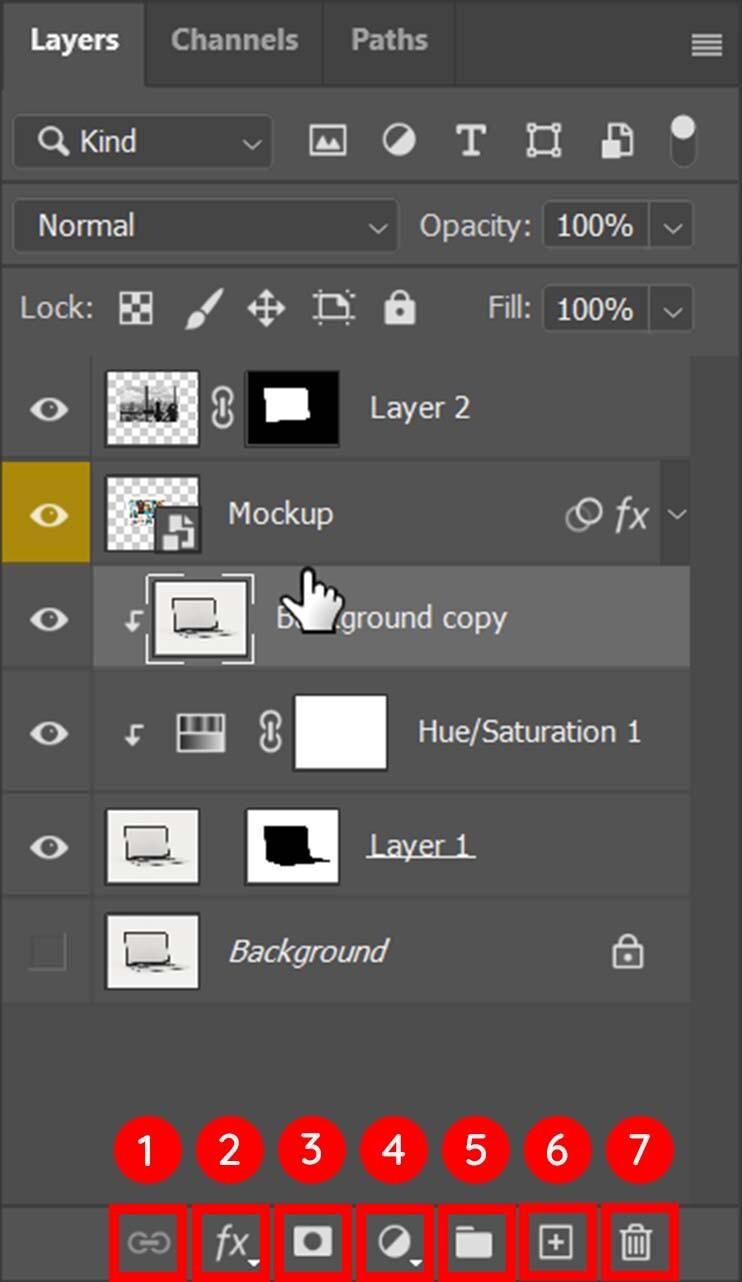Hide Layer 2 with eye icon
The width and height of the screenshot is (742, 1282).
[48, 408]
